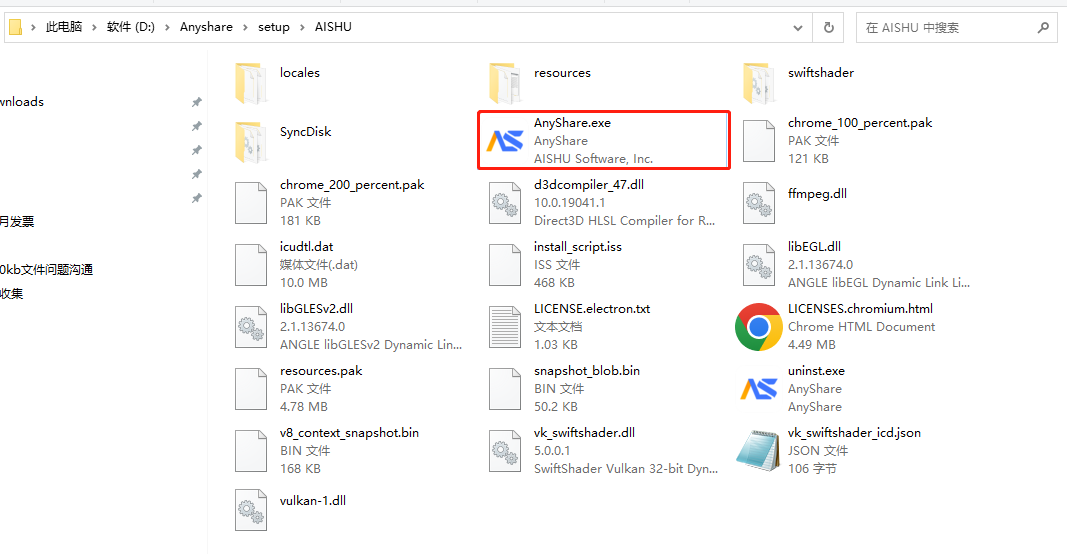Viewport: 1067px width, 554px height.
Task: Go to setup in the breadcrumb
Action: (274, 27)
